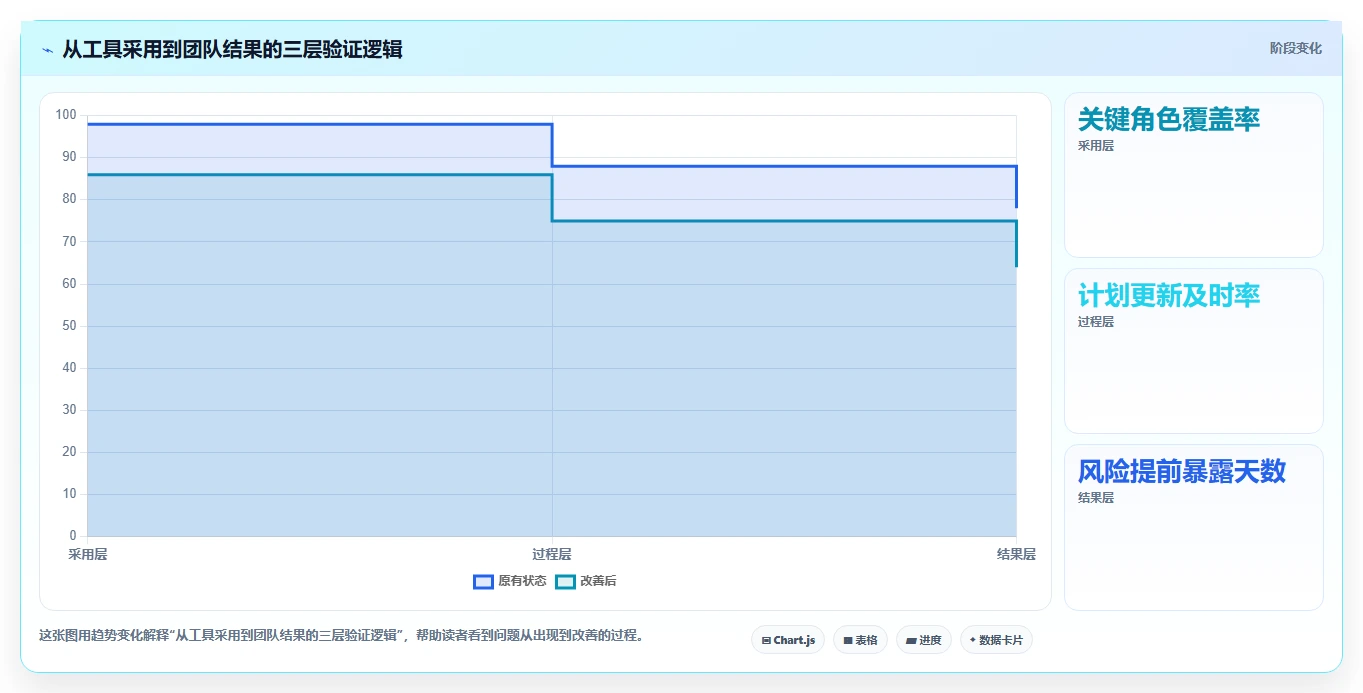Click the 0 y-axis tick label
This screenshot has height=693, width=1363.
point(73,536)
